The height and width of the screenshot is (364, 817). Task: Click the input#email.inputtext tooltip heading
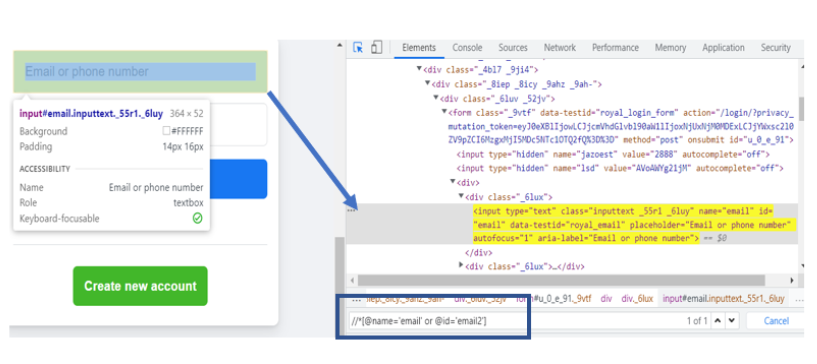[x=91, y=113]
